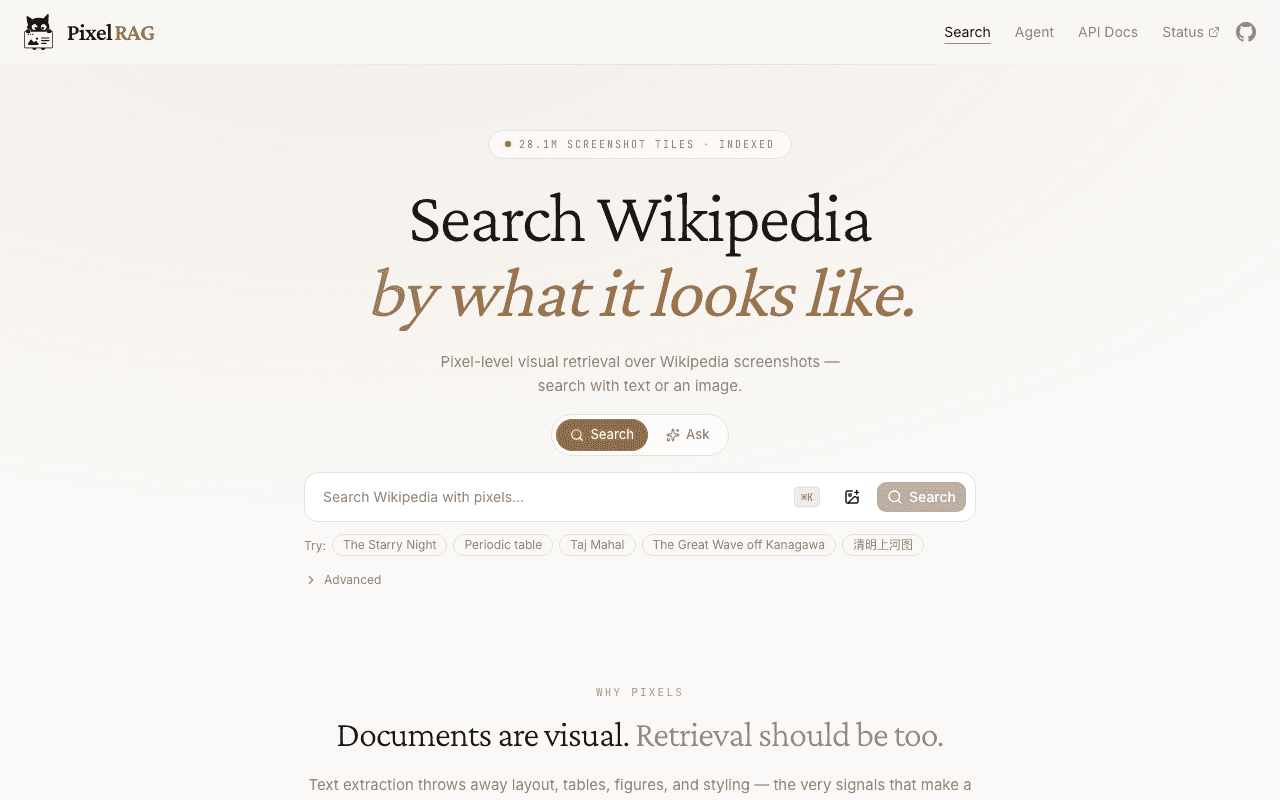Open the GitHub repository icon
The image size is (1280, 800).
pyautogui.click(x=1246, y=32)
